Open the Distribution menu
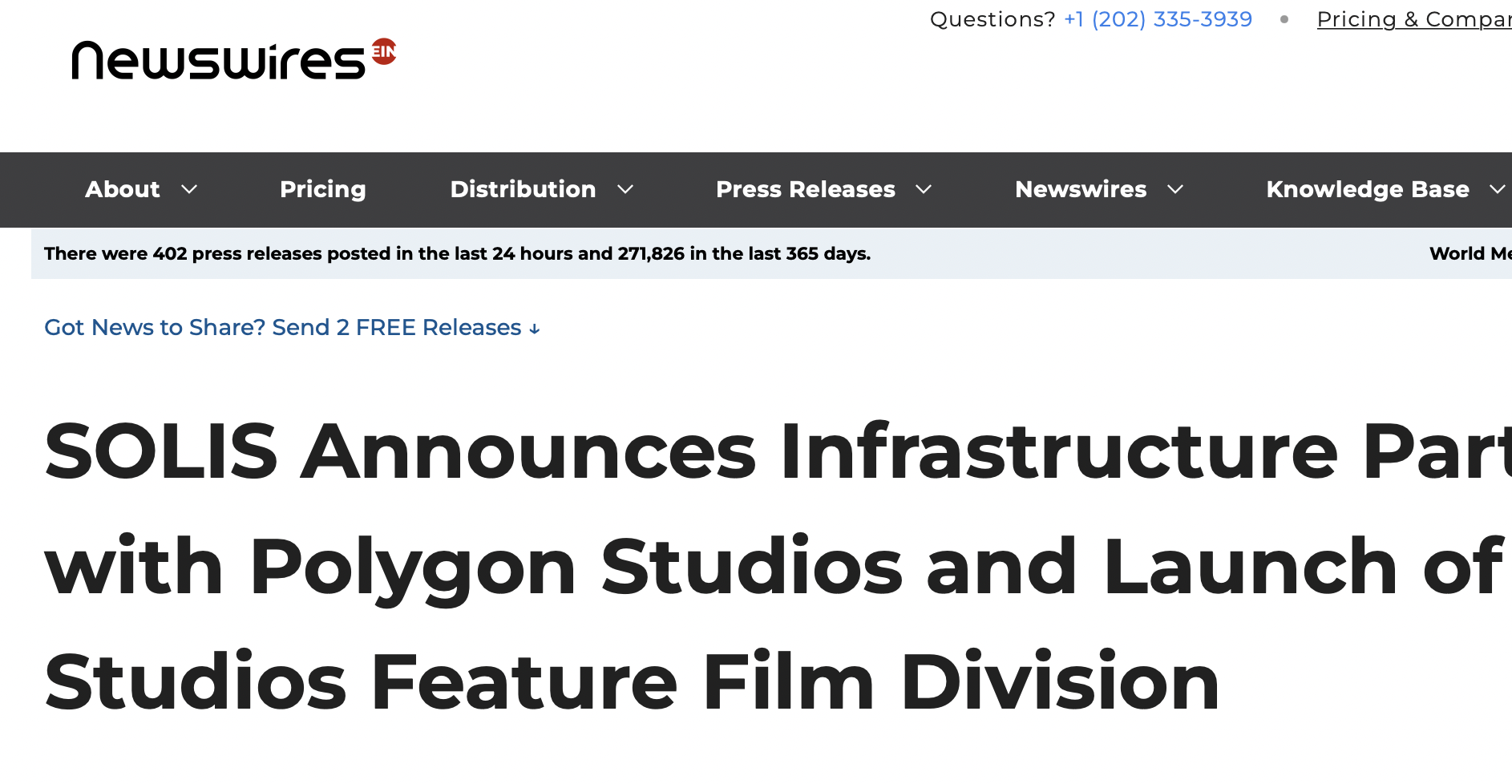Image resolution: width=1512 pixels, height=784 pixels. point(523,189)
